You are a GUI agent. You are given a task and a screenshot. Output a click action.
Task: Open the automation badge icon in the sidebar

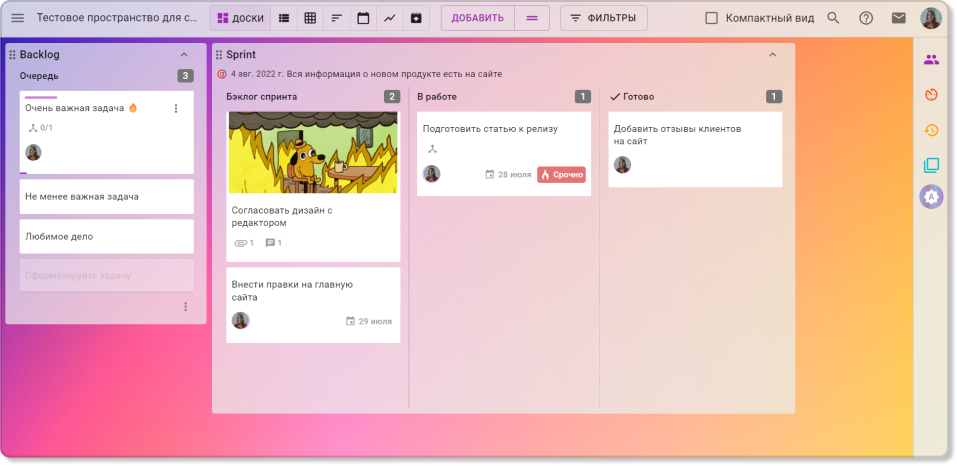click(931, 197)
